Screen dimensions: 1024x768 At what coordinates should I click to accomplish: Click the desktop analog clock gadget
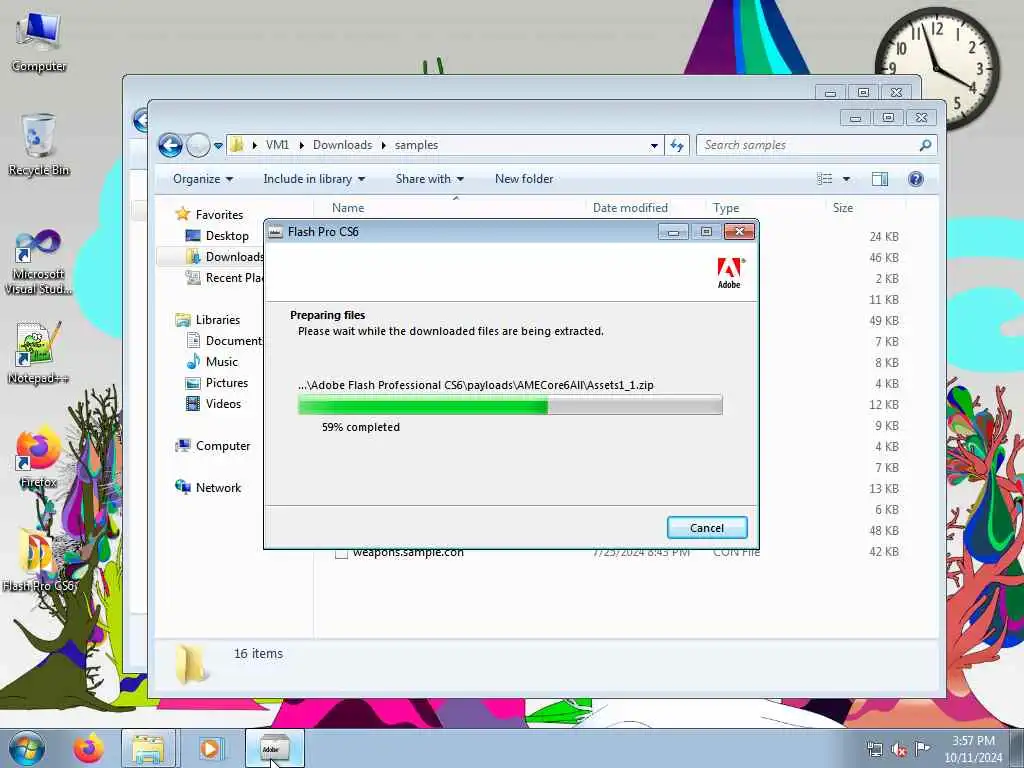tap(937, 67)
